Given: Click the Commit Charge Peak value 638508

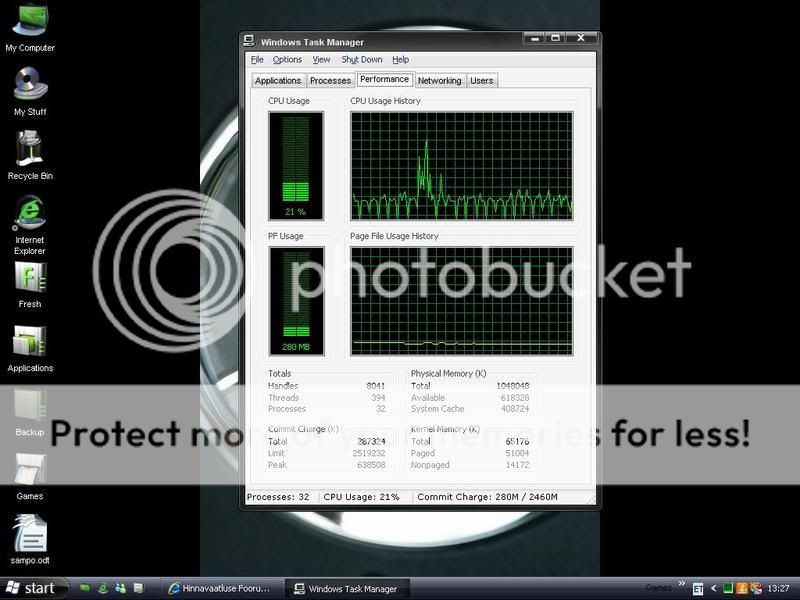Looking at the screenshot, I should pyautogui.click(x=371, y=465).
